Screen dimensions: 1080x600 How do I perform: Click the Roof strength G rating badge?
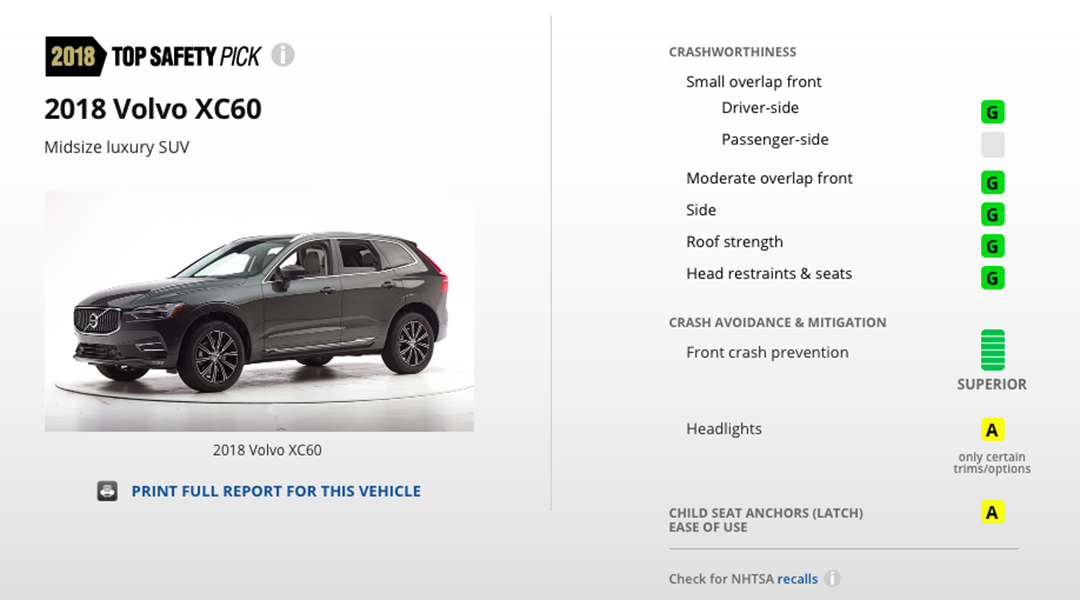click(993, 246)
